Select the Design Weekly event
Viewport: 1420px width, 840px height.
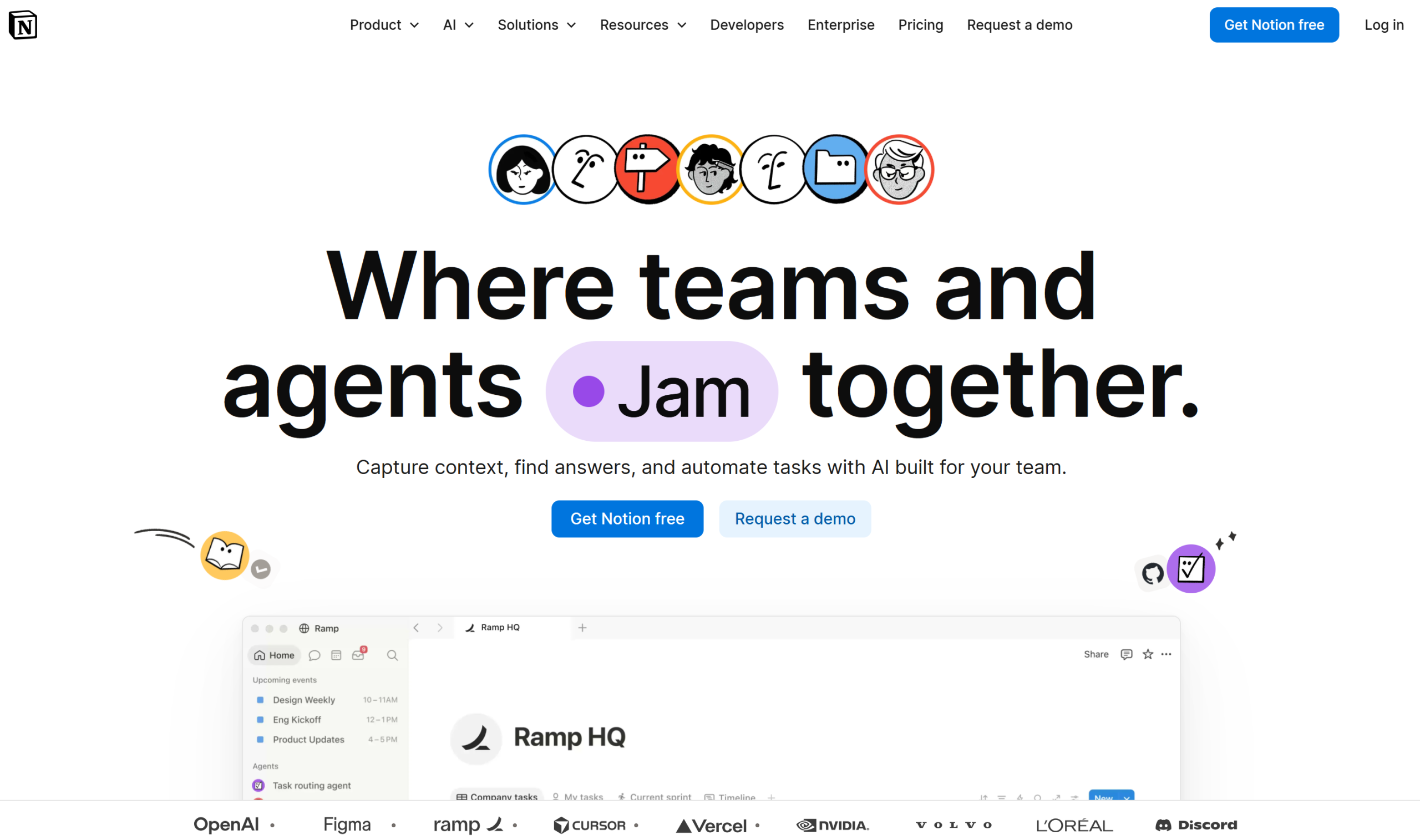[327, 700]
